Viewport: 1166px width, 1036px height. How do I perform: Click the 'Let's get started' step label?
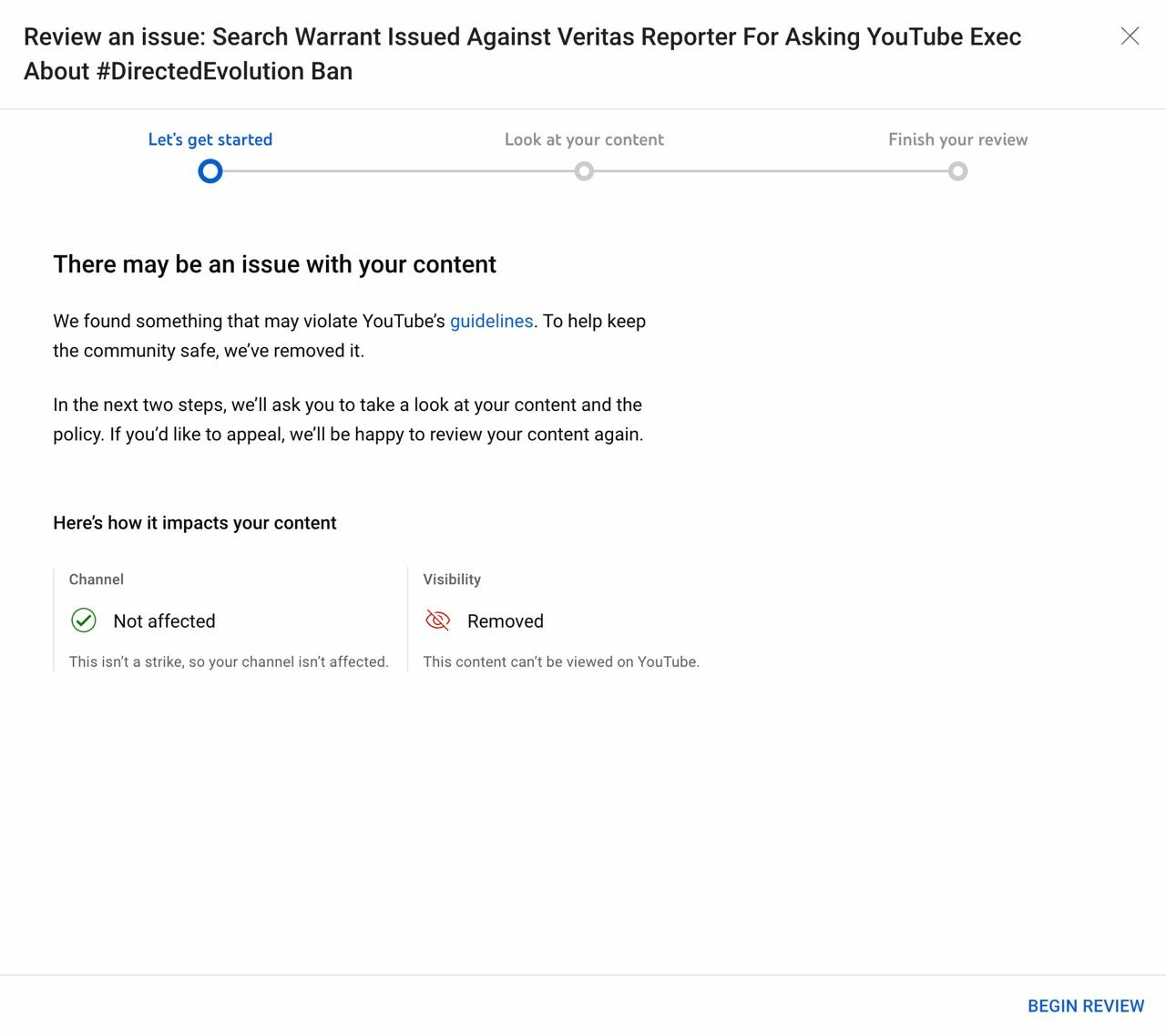click(210, 139)
